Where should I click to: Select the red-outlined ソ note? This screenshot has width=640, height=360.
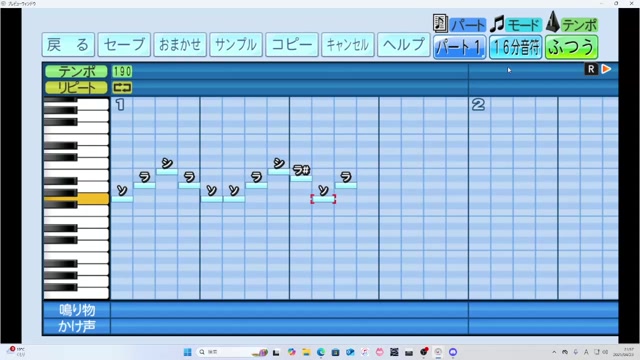(x=323, y=199)
